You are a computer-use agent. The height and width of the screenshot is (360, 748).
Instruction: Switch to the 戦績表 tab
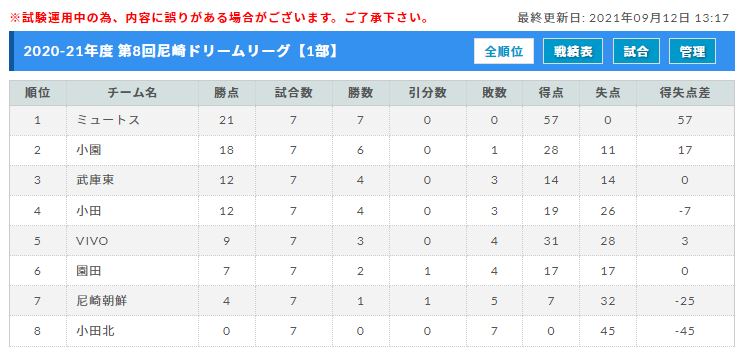tap(573, 51)
